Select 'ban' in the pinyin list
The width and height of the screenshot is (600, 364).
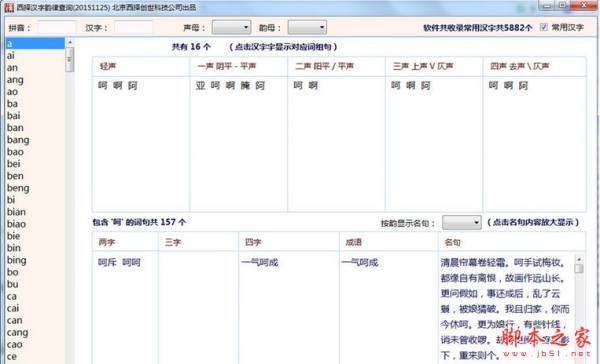pyautogui.click(x=35, y=128)
